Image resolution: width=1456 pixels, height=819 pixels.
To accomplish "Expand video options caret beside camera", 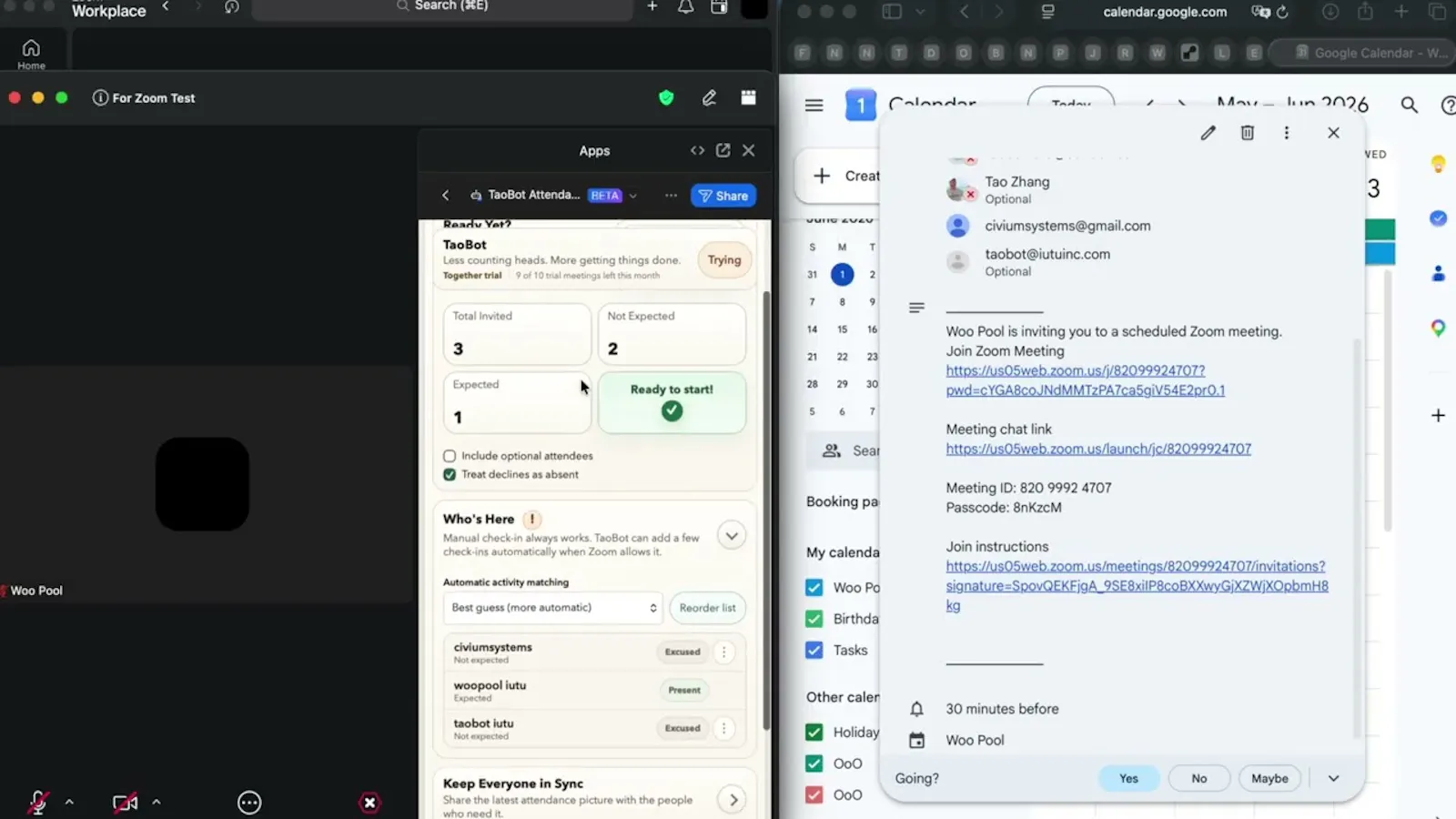I will [157, 803].
